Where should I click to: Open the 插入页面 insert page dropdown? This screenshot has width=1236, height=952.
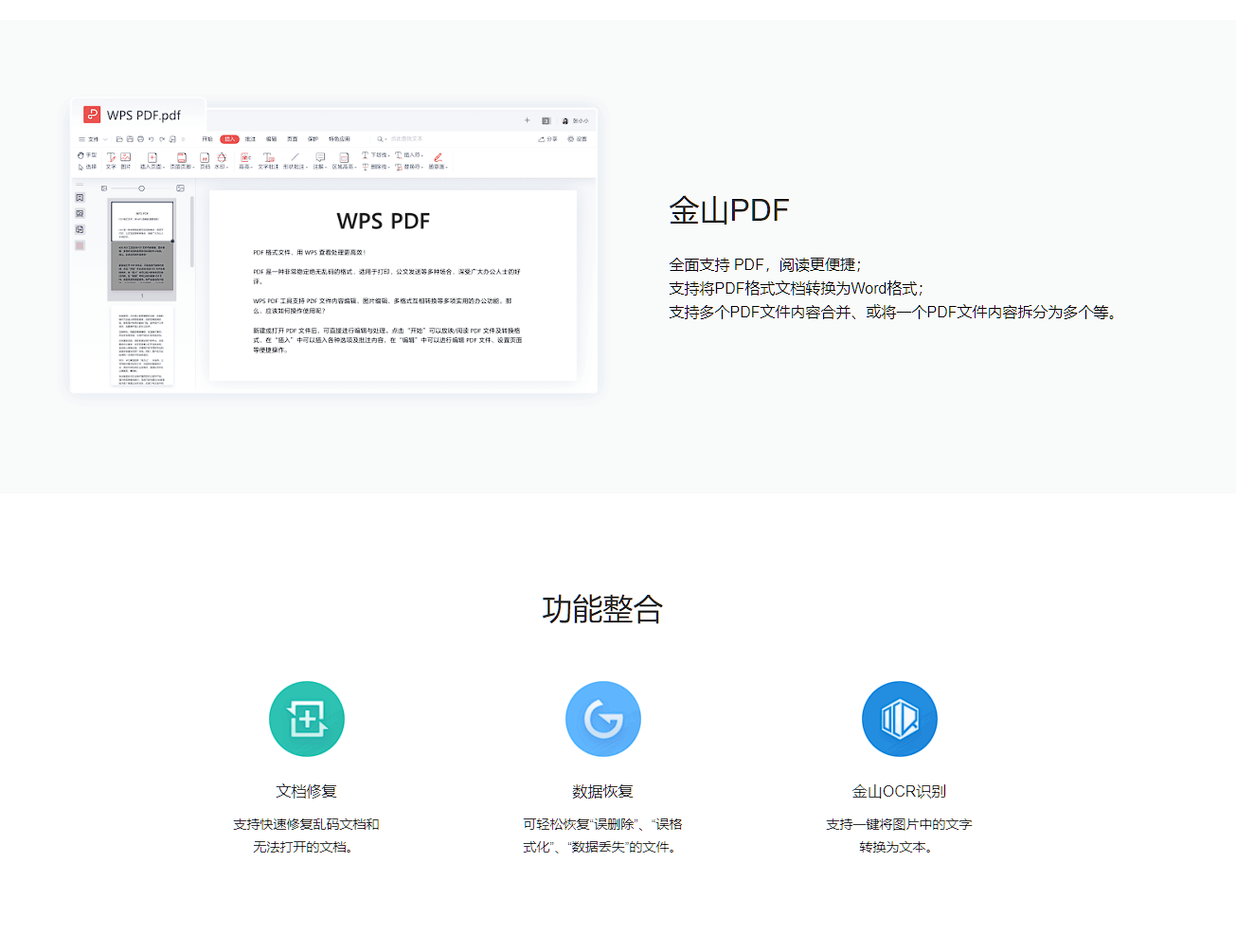165,166
